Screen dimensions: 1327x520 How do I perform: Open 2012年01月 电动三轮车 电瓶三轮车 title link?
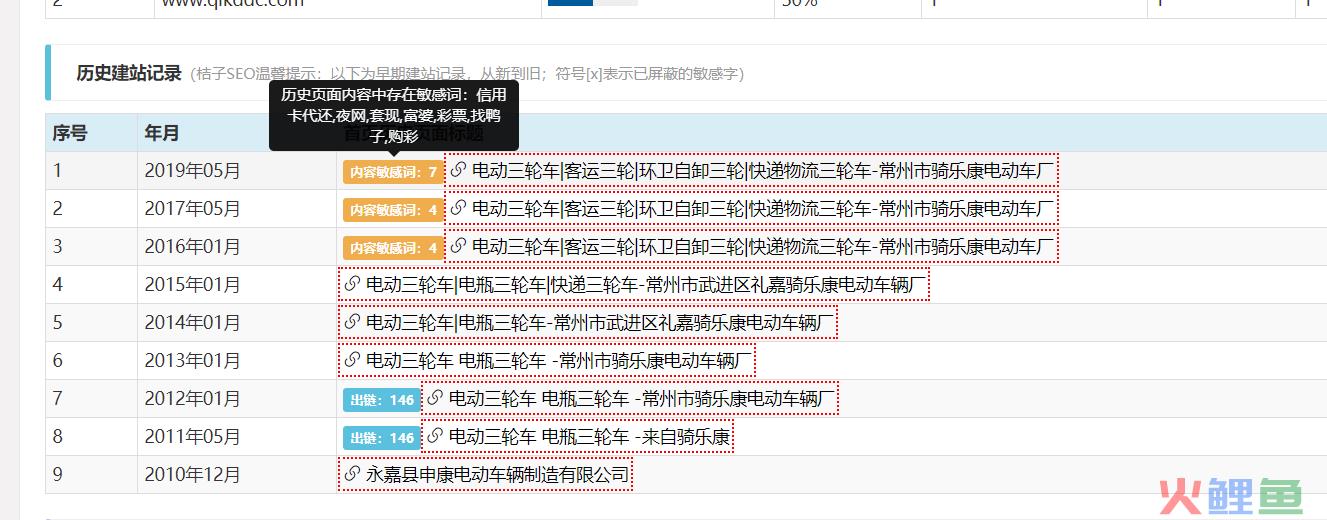click(642, 399)
